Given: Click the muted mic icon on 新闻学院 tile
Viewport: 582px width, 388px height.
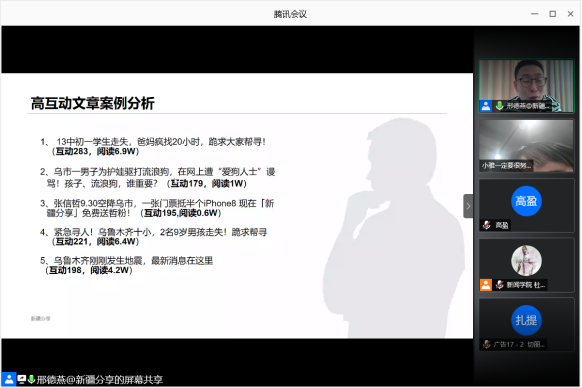Looking at the screenshot, I should point(500,285).
